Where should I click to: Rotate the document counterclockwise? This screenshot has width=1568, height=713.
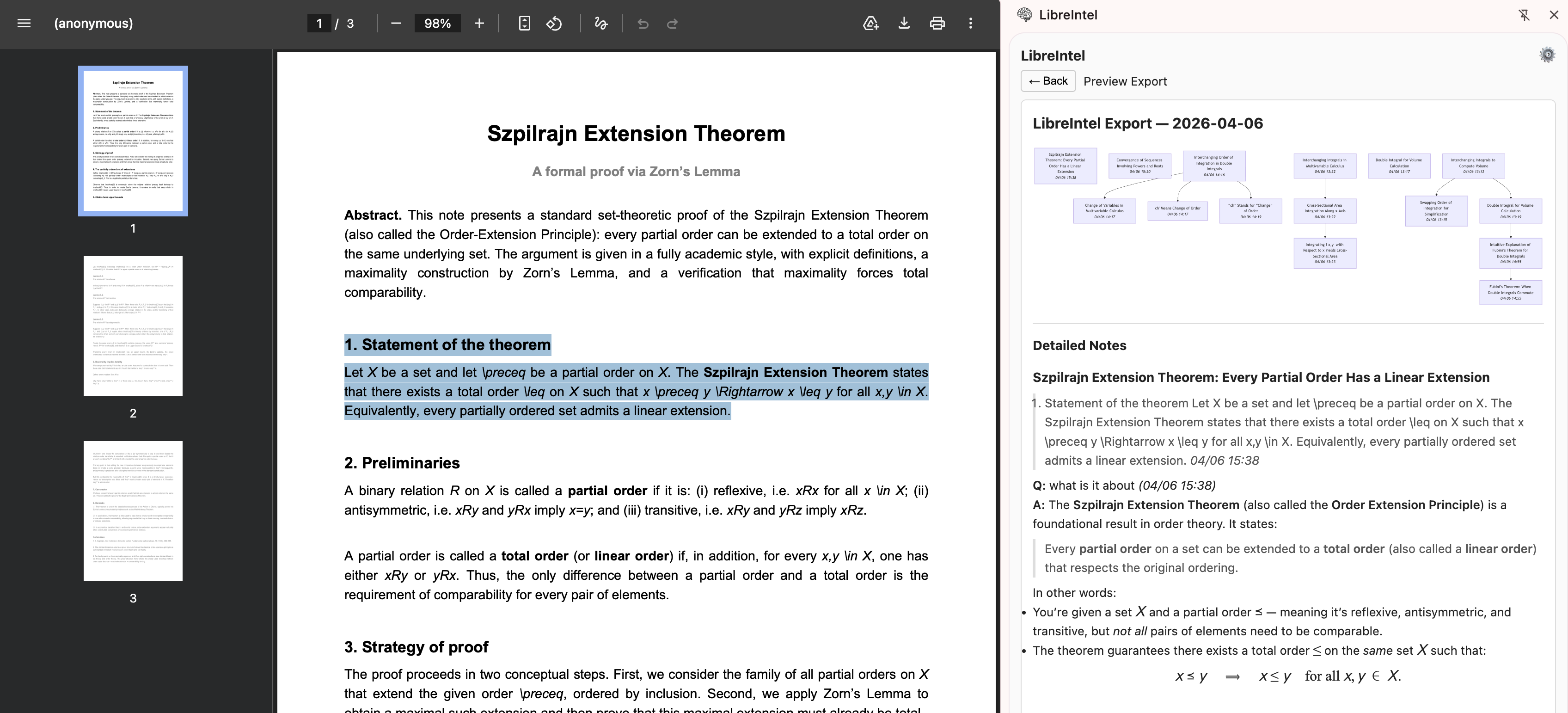click(555, 23)
